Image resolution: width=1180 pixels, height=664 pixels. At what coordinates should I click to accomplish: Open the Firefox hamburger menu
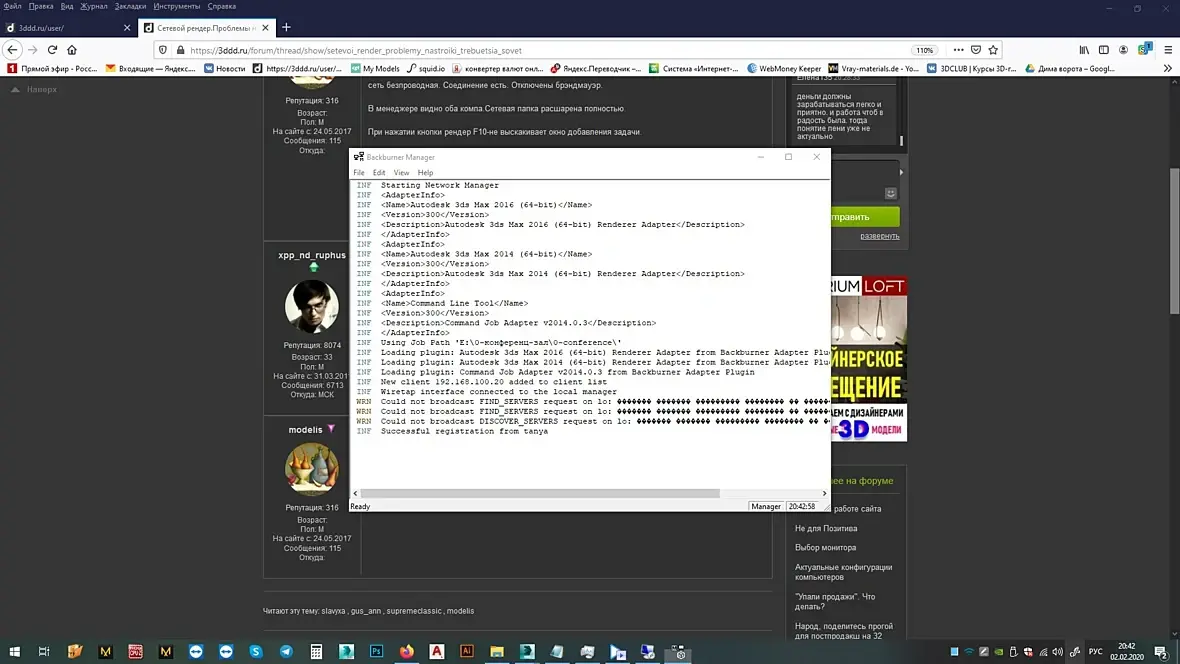1168,50
